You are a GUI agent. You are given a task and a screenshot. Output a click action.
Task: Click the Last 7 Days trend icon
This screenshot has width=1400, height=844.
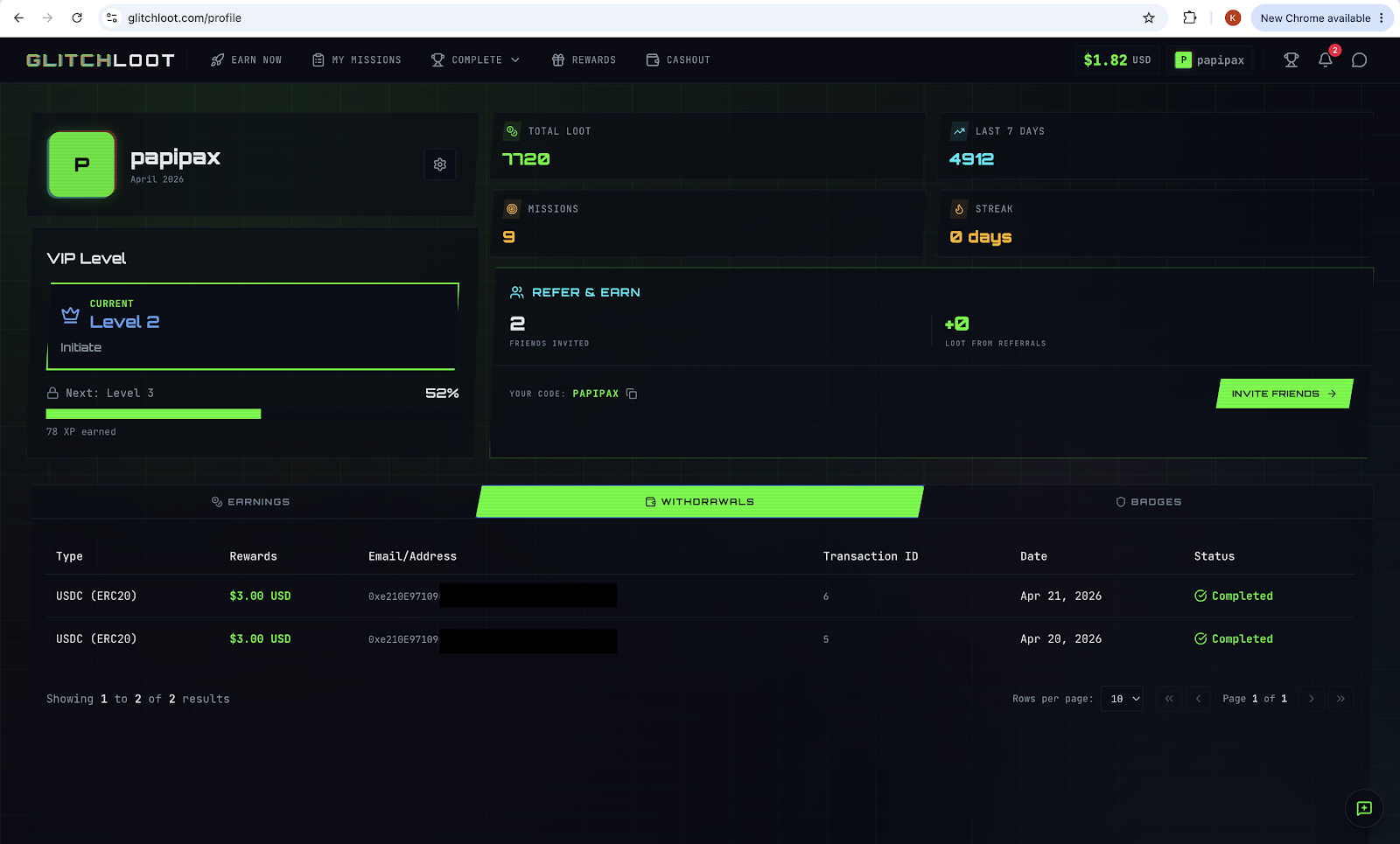959,131
